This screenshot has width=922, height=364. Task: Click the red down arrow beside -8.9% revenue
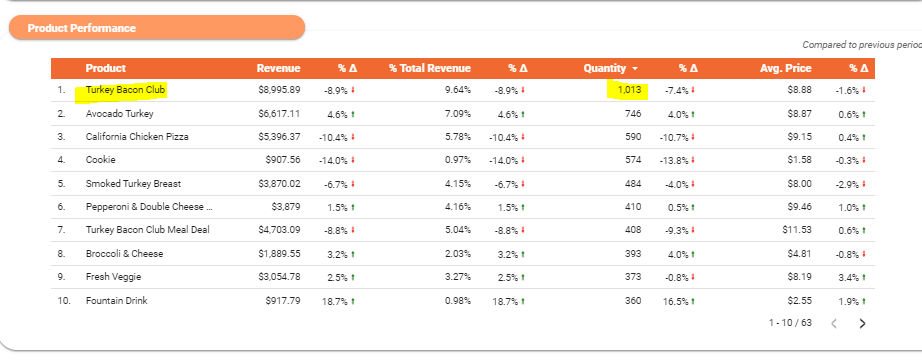(x=353, y=91)
